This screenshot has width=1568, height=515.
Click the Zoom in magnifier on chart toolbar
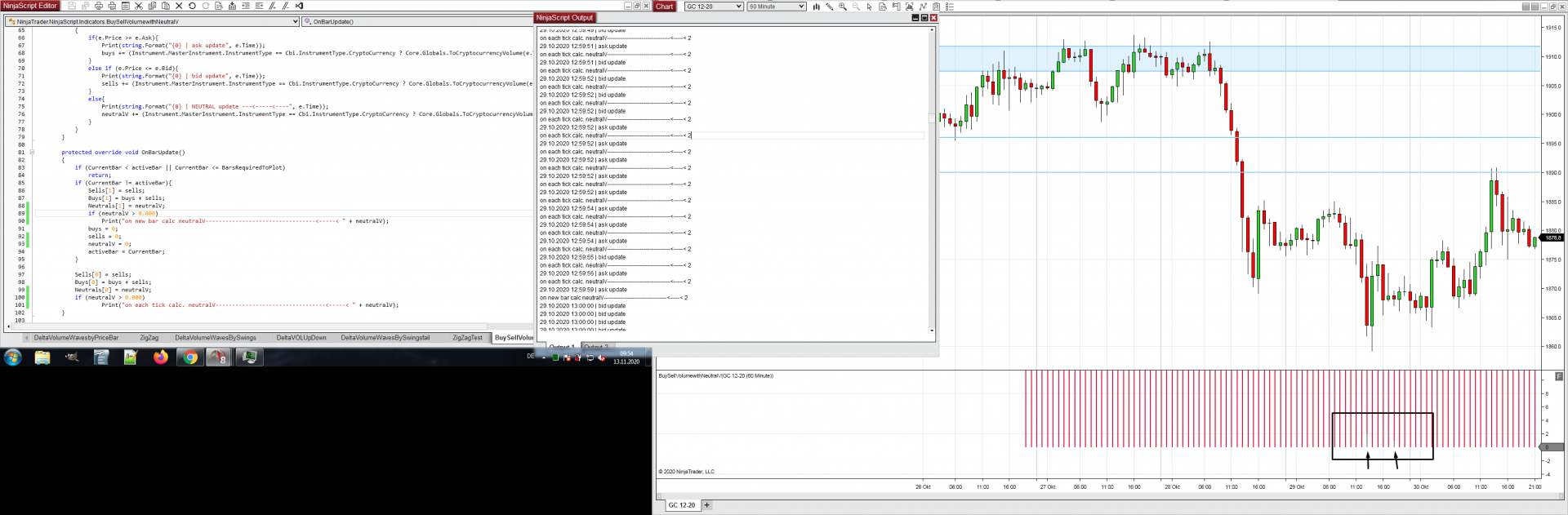click(x=843, y=7)
